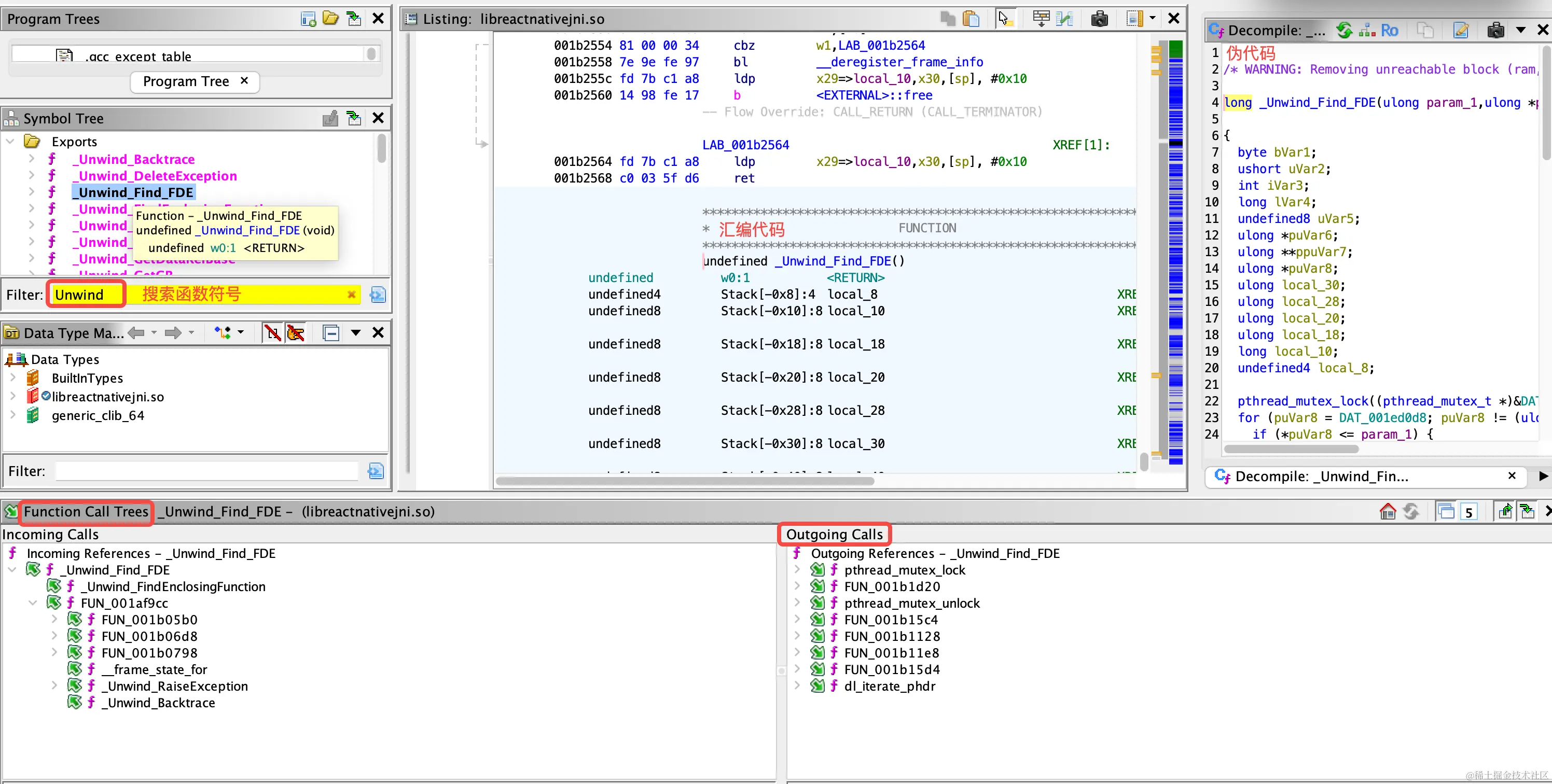Image resolution: width=1552 pixels, height=784 pixels.
Task: Collapse all data type tree nodes
Action: (331, 332)
